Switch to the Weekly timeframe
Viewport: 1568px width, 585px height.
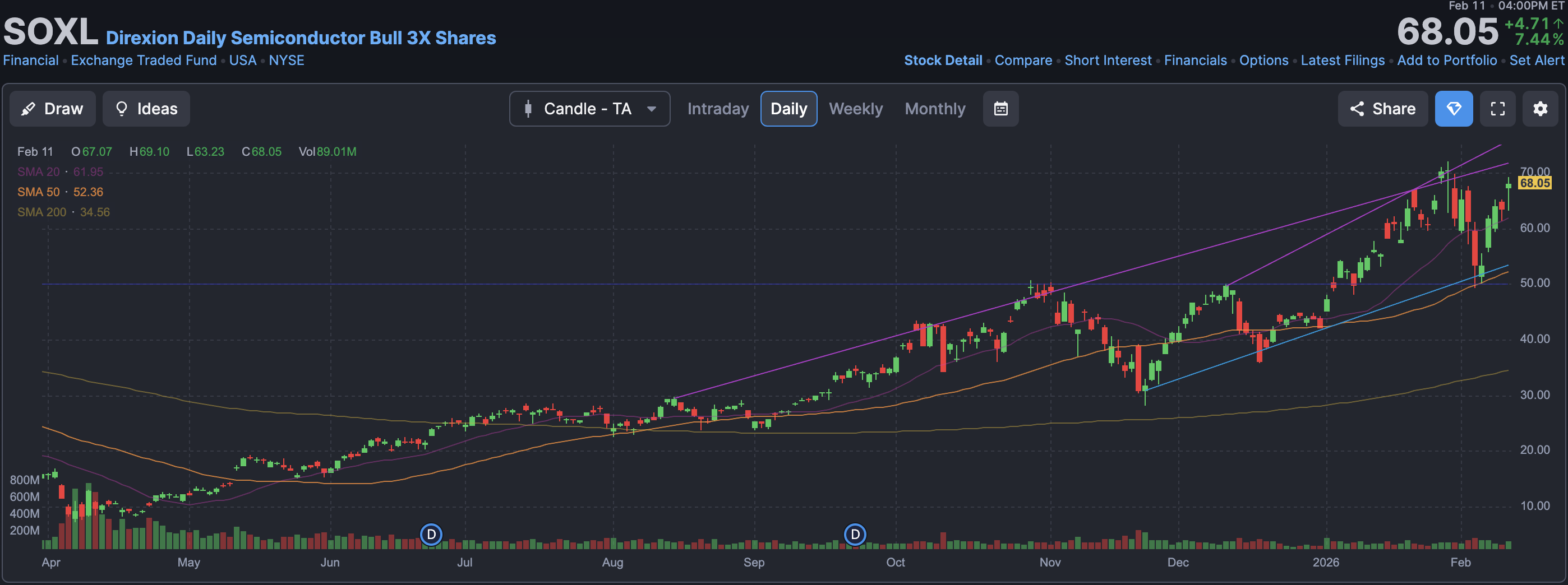click(855, 109)
